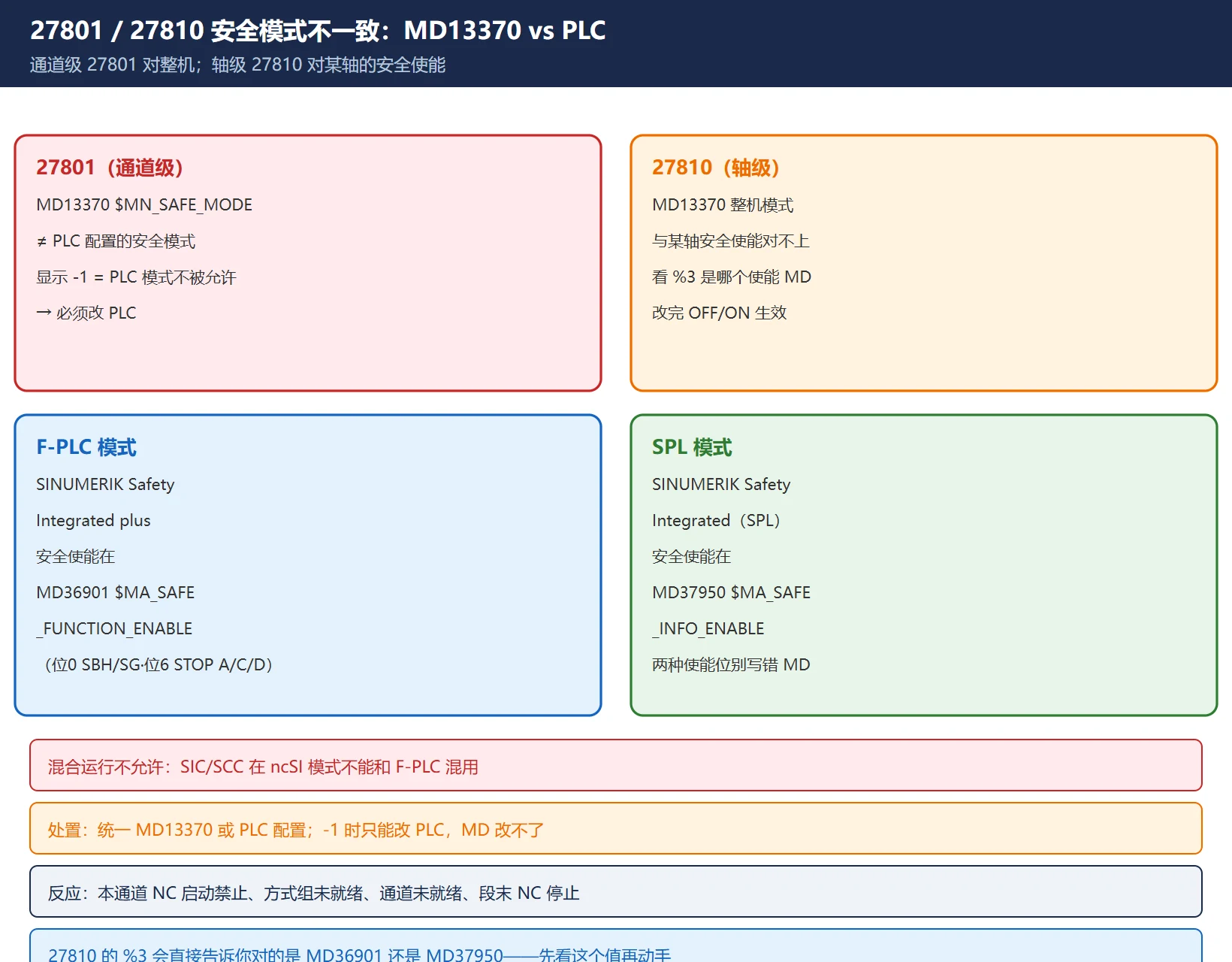Click the '反应：本通道 NC 启动禁止' notice
1232x962 pixels.
coord(616,891)
